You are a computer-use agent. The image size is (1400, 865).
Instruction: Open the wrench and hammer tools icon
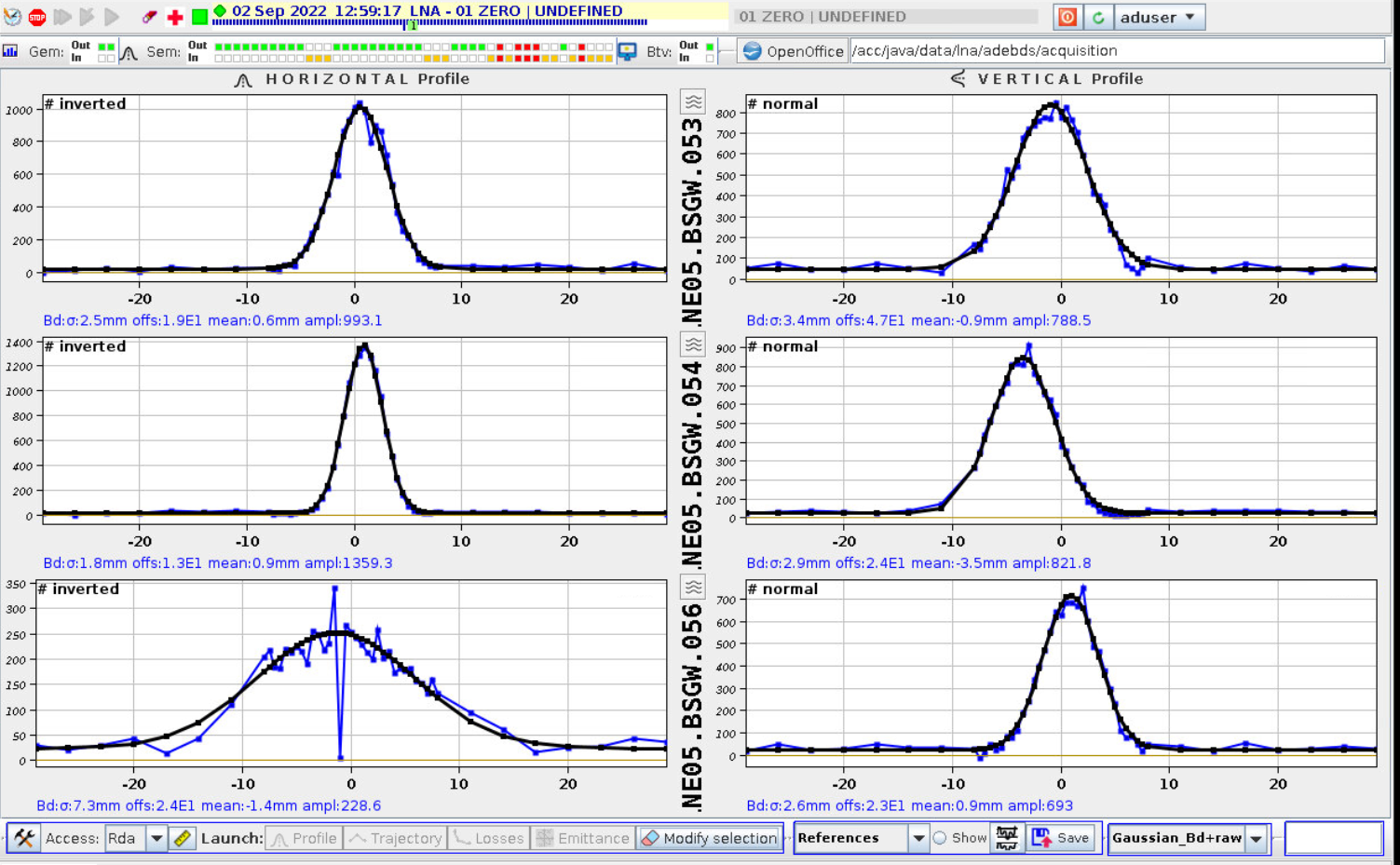24,838
